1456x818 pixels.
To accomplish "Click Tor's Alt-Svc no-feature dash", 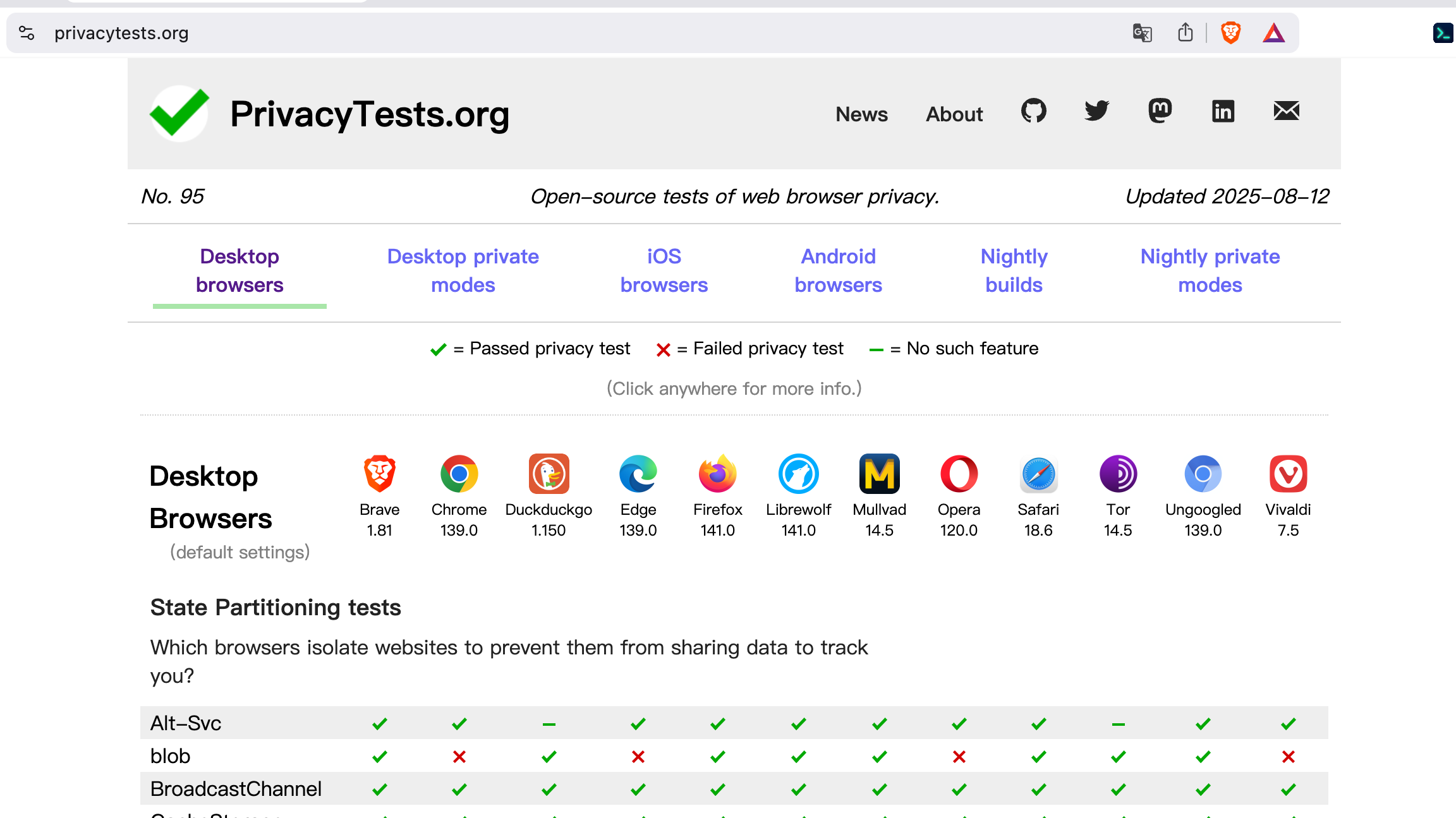I will coord(1118,724).
